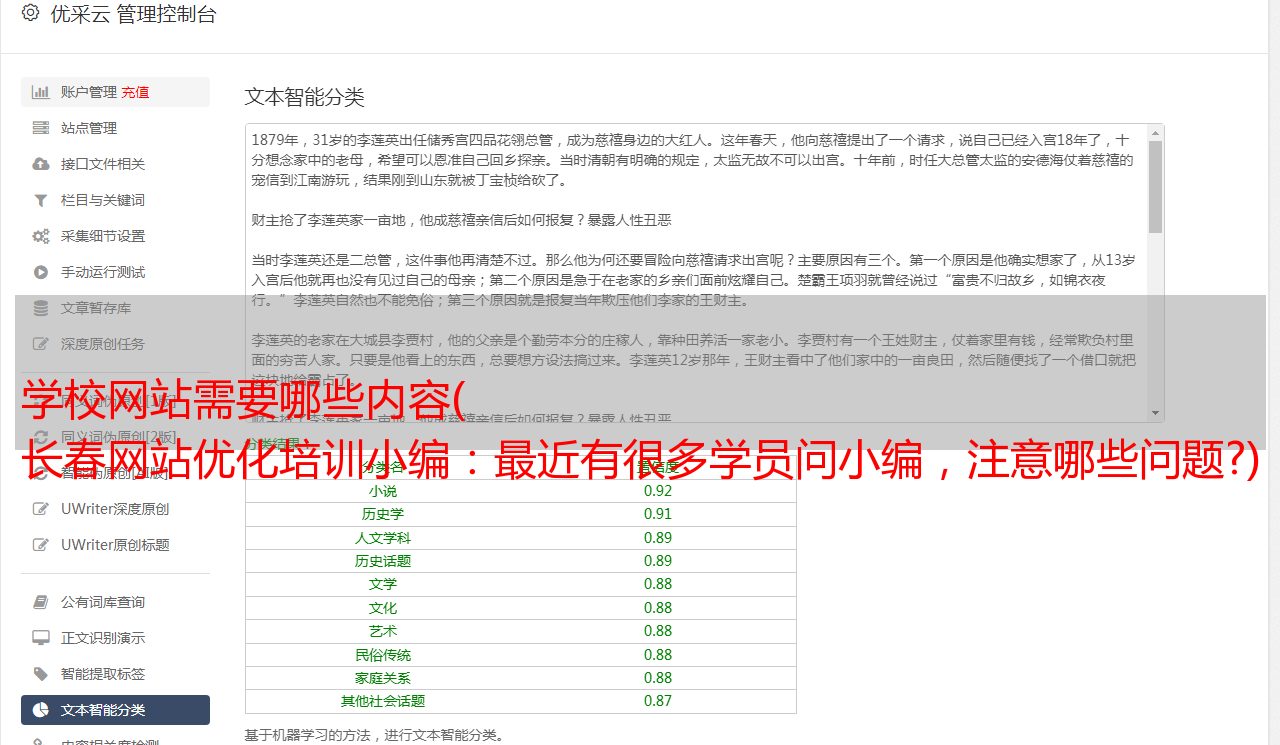
Task: Click the 正文识别演示 monitor icon
Action: 41,638
